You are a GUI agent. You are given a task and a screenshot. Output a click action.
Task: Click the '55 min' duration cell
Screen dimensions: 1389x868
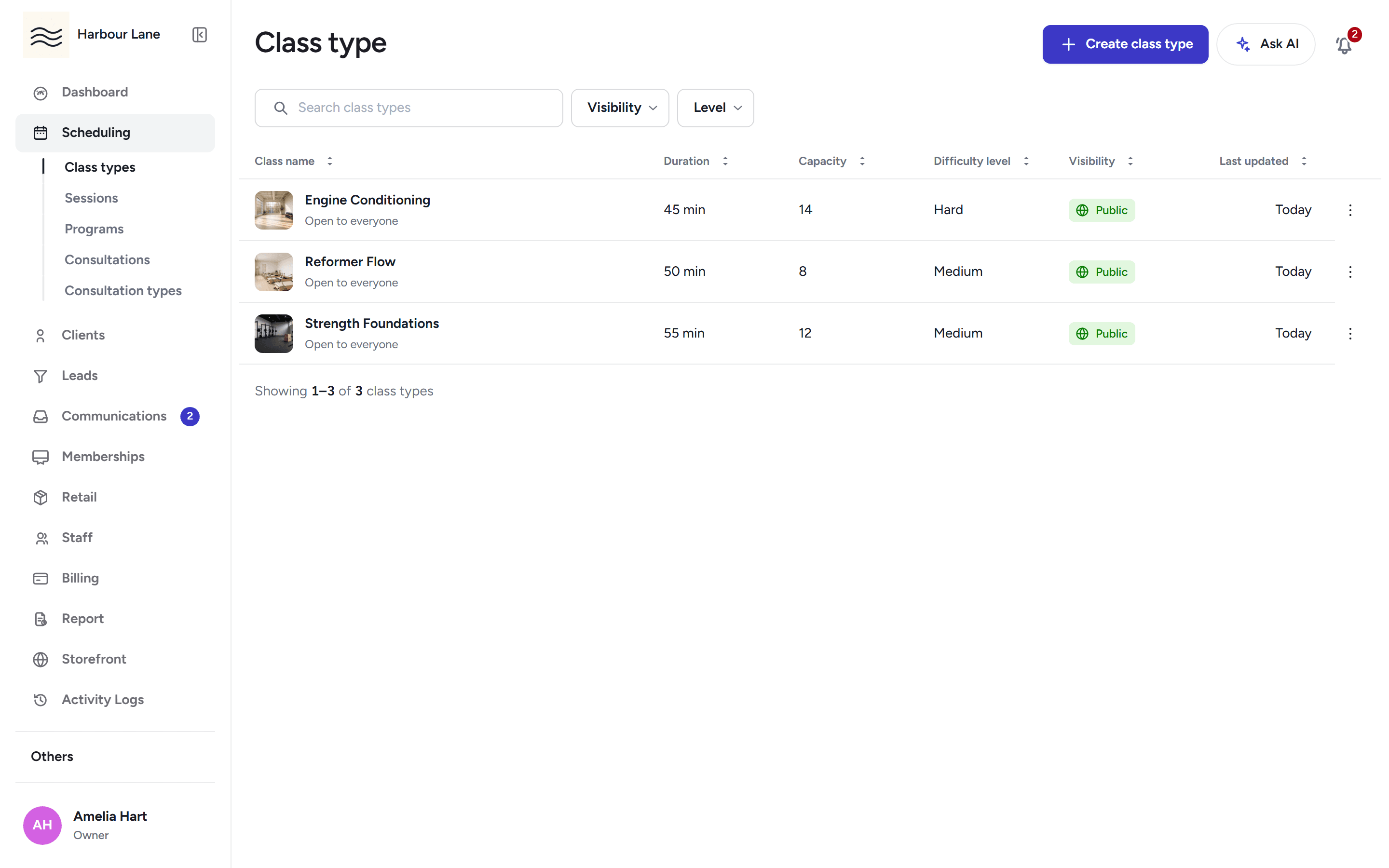coord(683,334)
